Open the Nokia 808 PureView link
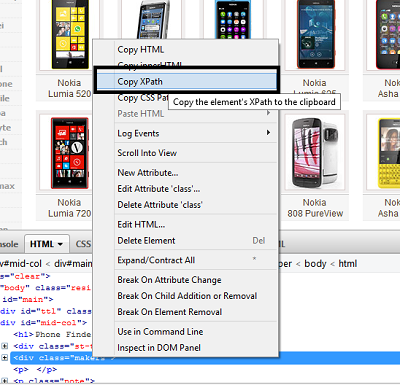The image size is (400, 385). pos(315,208)
